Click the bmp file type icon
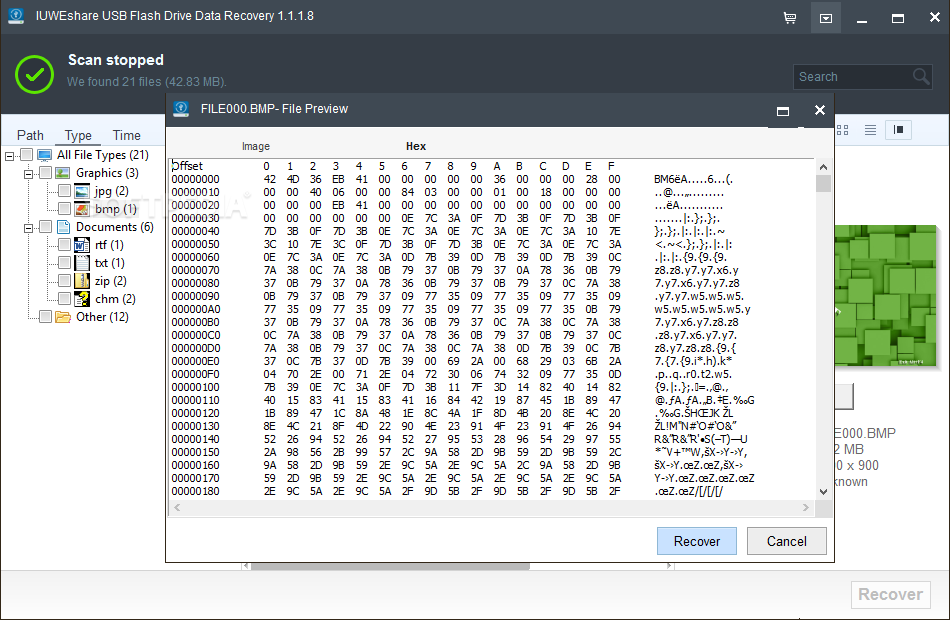This screenshot has width=950, height=620. coord(82,209)
